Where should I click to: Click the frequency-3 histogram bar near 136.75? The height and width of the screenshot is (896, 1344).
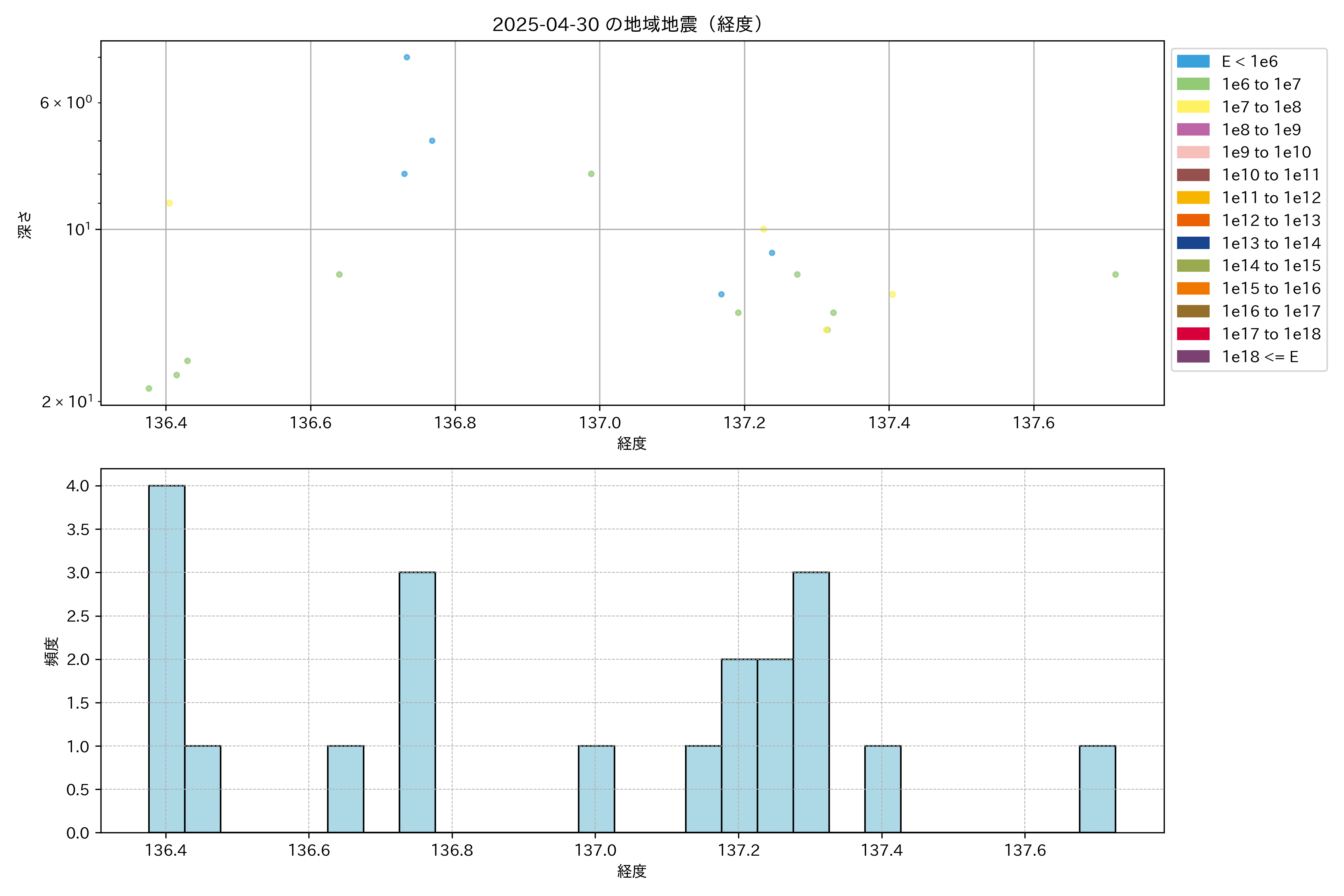tap(417, 702)
